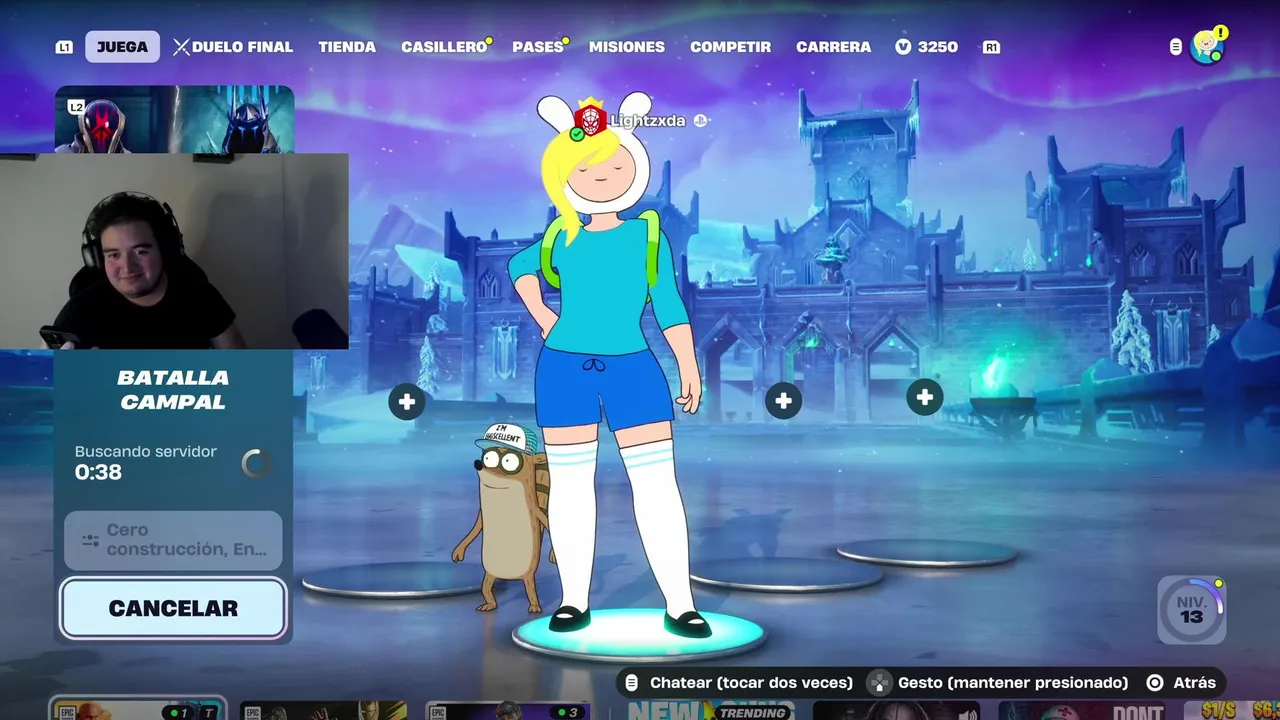The height and width of the screenshot is (720, 1280).
Task: Open the Cero construcción mode settings
Action: (x=173, y=540)
